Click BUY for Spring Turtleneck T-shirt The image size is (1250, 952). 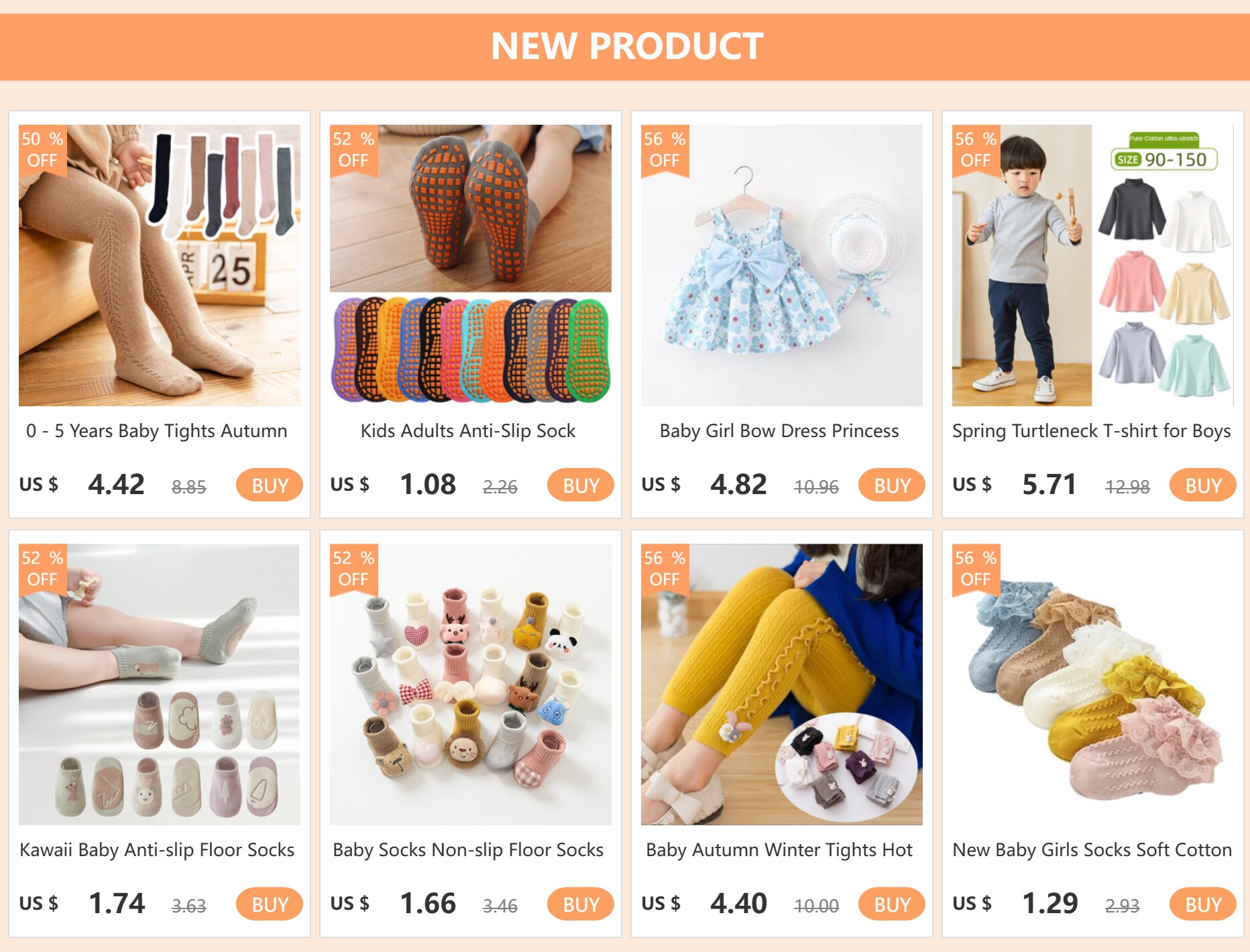click(1203, 485)
